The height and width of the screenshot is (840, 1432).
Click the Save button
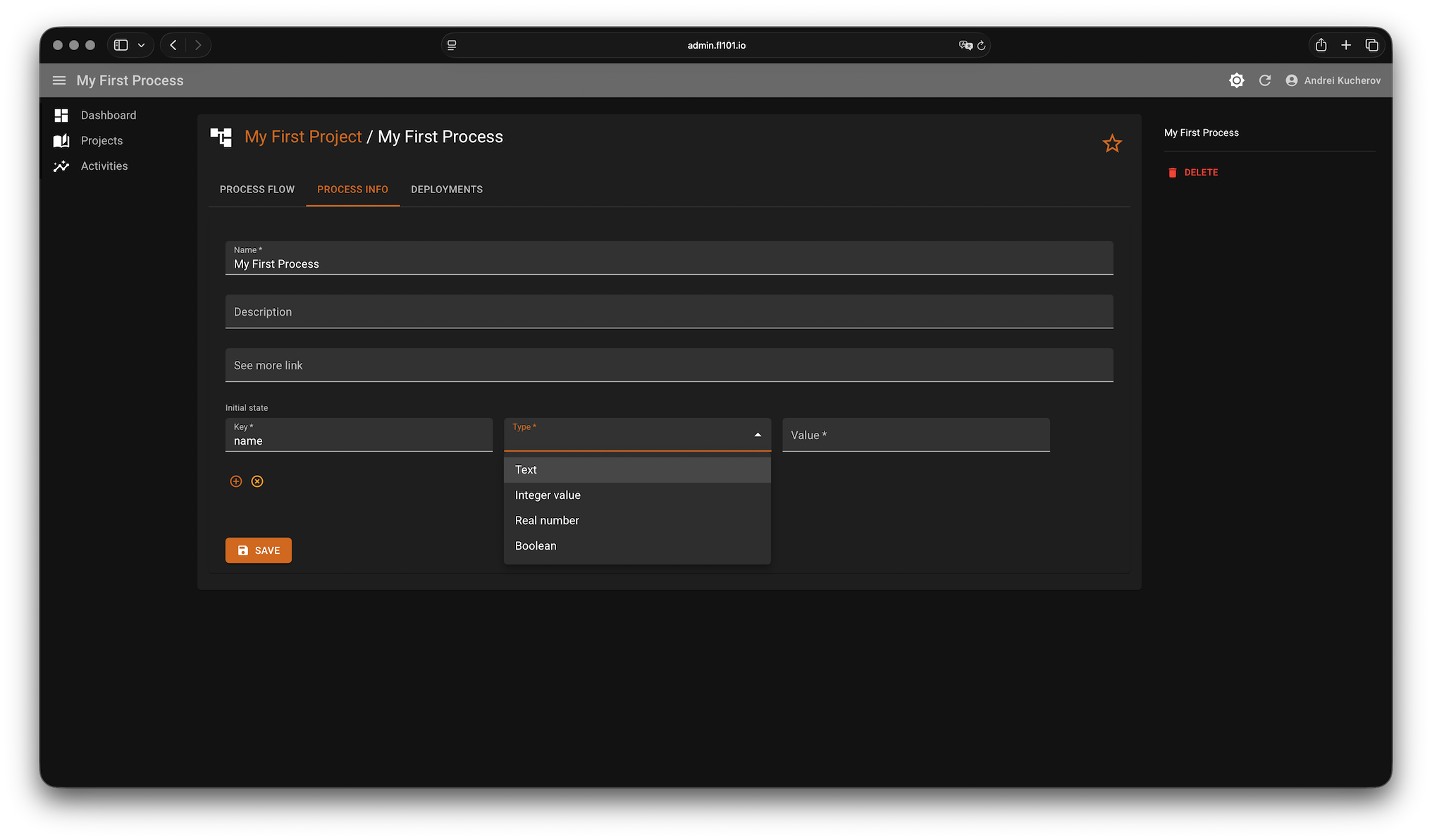click(258, 550)
